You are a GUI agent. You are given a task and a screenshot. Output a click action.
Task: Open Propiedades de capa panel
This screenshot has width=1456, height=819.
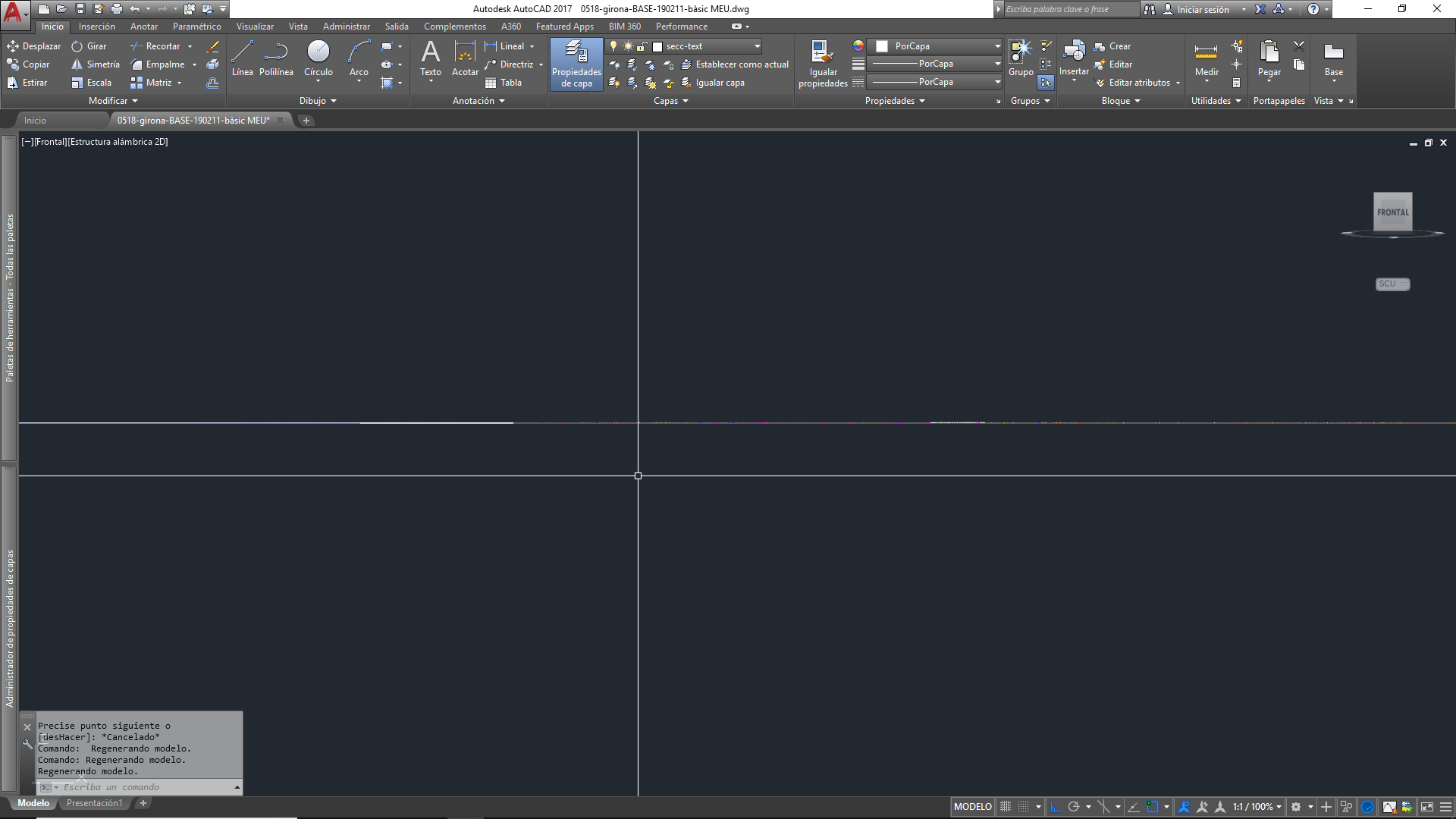(576, 64)
